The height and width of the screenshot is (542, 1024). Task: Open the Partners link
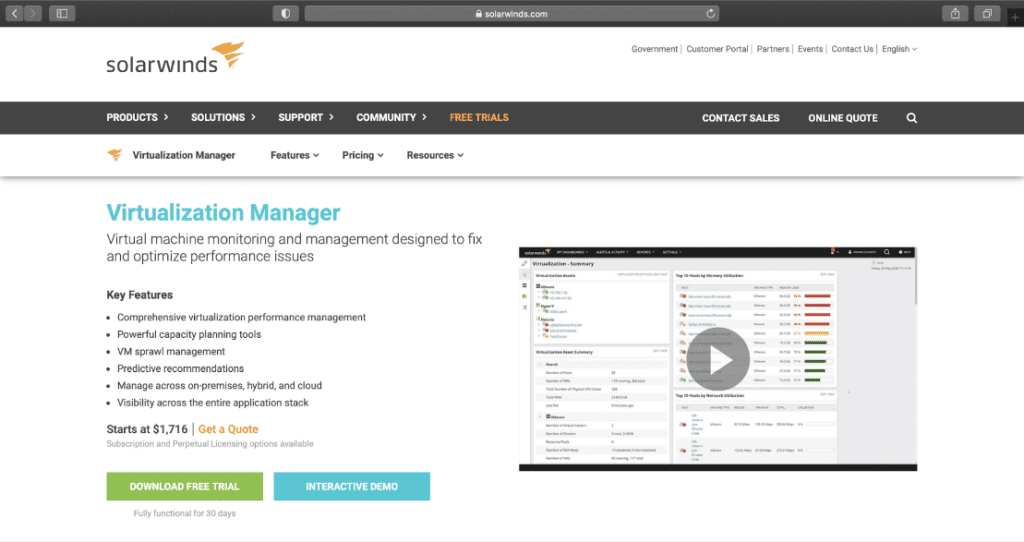pyautogui.click(x=773, y=49)
